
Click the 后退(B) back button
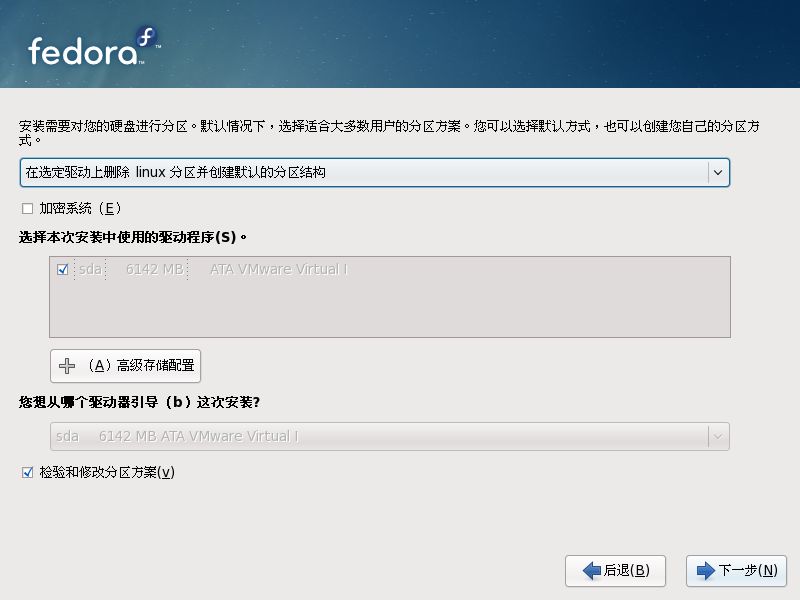click(x=615, y=570)
